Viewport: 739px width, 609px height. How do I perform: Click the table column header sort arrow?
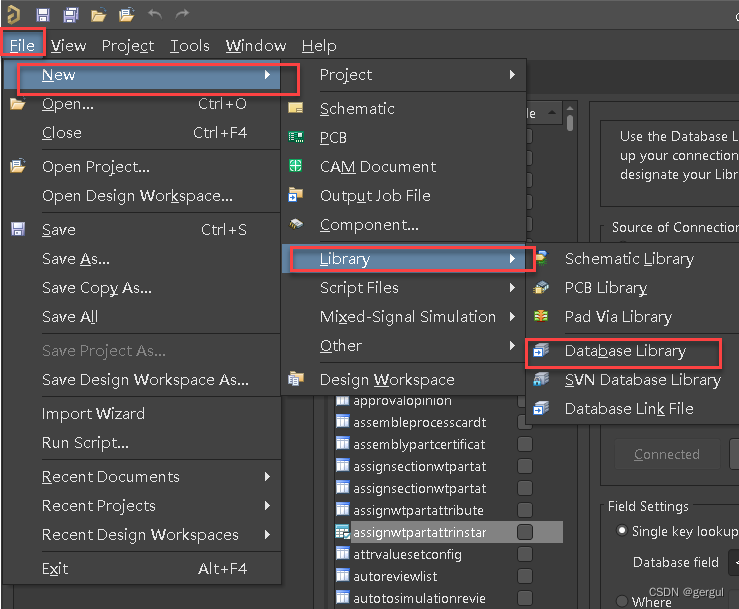[551, 113]
